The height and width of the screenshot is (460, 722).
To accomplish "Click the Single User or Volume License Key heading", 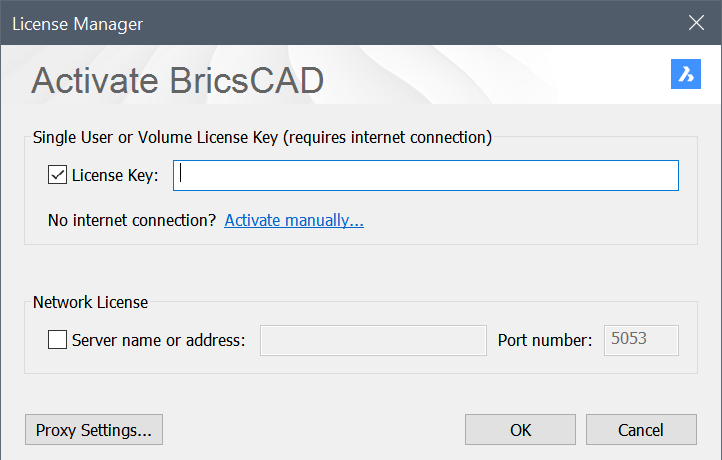I will (262, 137).
